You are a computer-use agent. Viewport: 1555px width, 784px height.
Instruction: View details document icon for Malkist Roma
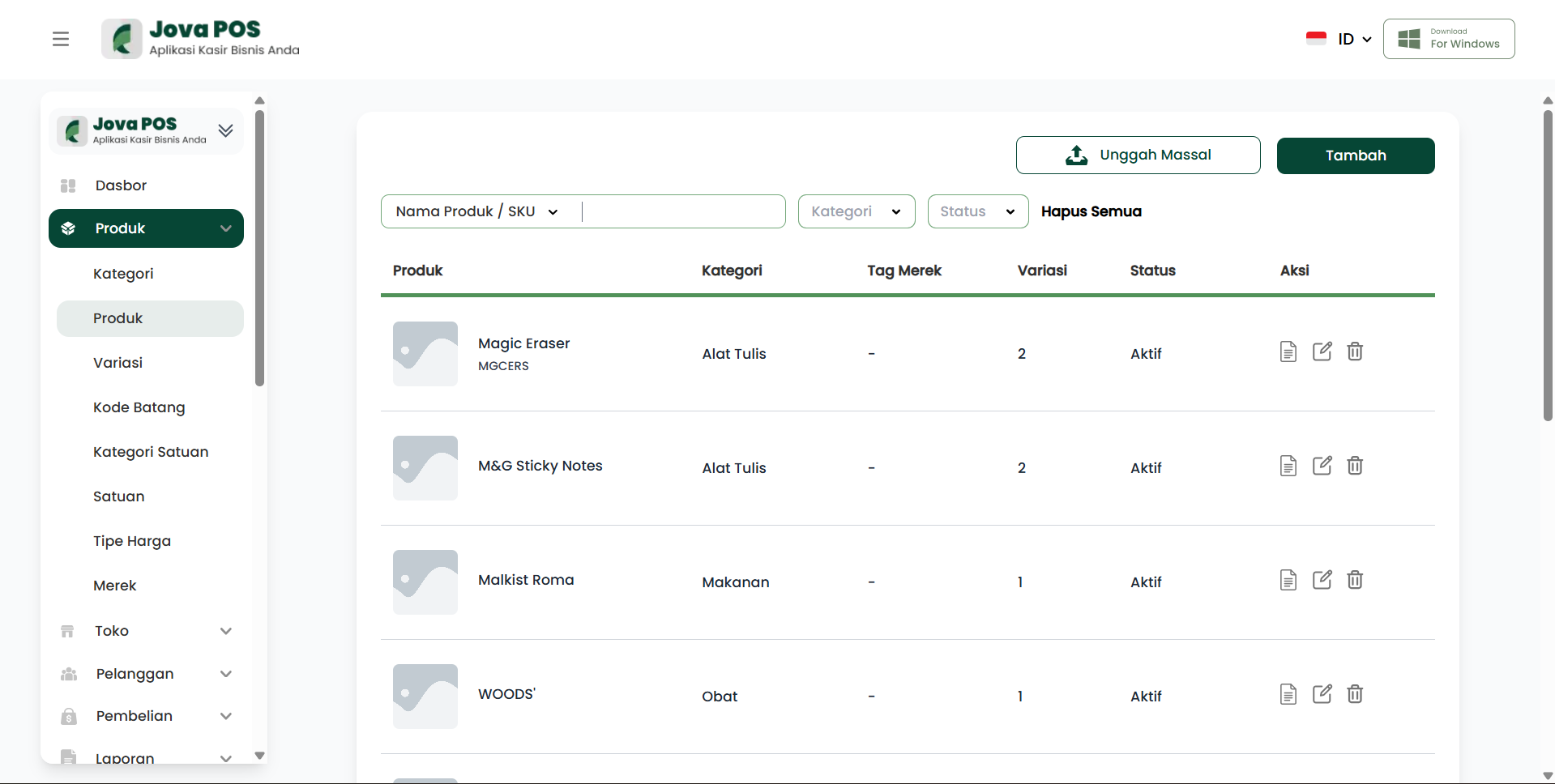1288,580
